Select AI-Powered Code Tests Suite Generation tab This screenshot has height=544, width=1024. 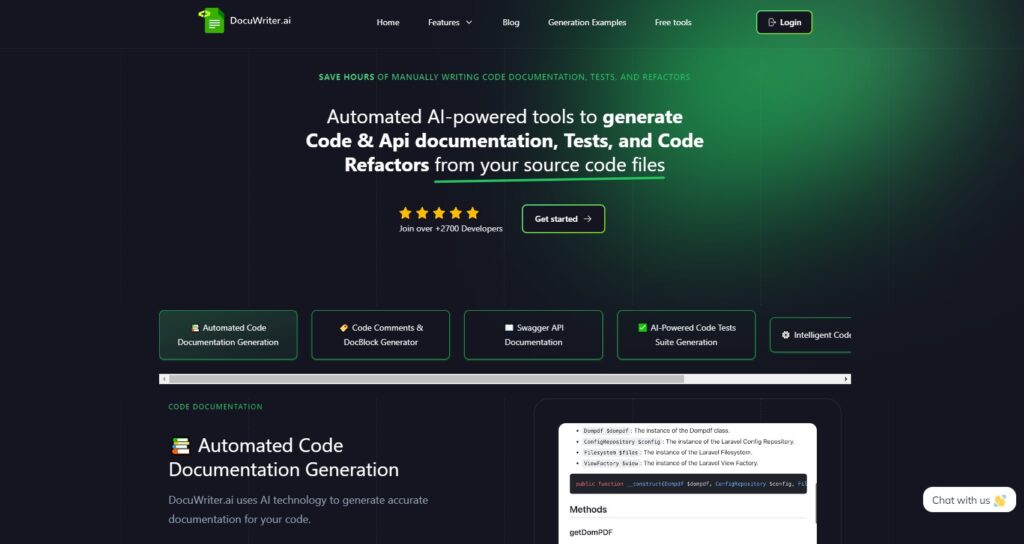686,335
